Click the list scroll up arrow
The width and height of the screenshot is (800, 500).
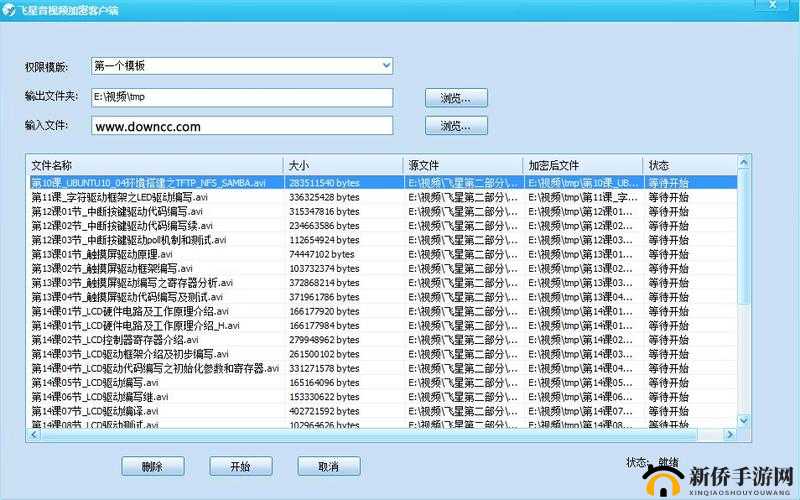click(744, 163)
